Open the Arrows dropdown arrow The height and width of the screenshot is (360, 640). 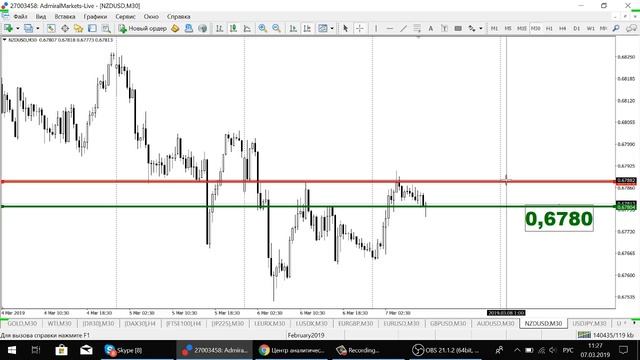(x=480, y=28)
